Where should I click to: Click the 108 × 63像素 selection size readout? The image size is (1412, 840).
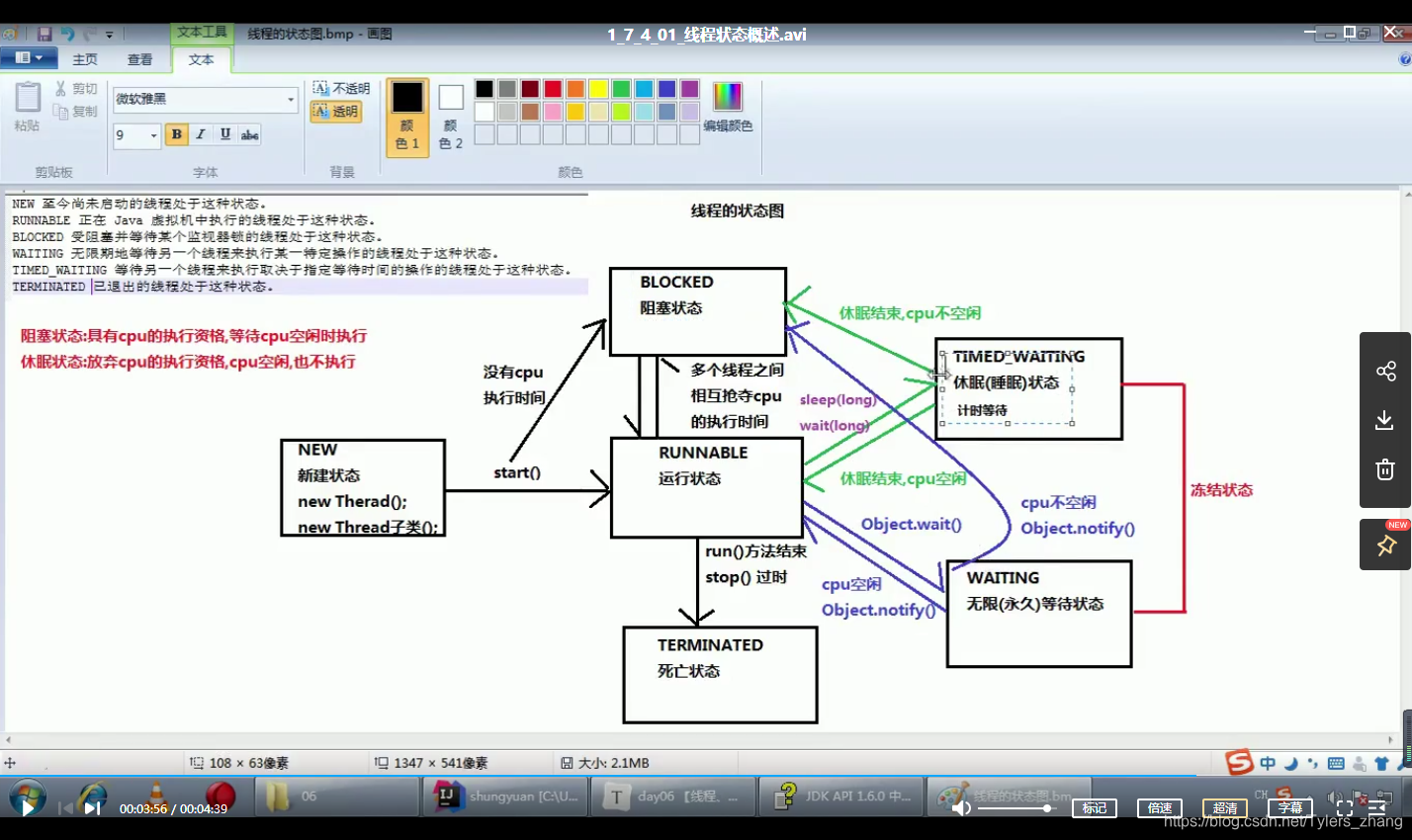coord(240,763)
